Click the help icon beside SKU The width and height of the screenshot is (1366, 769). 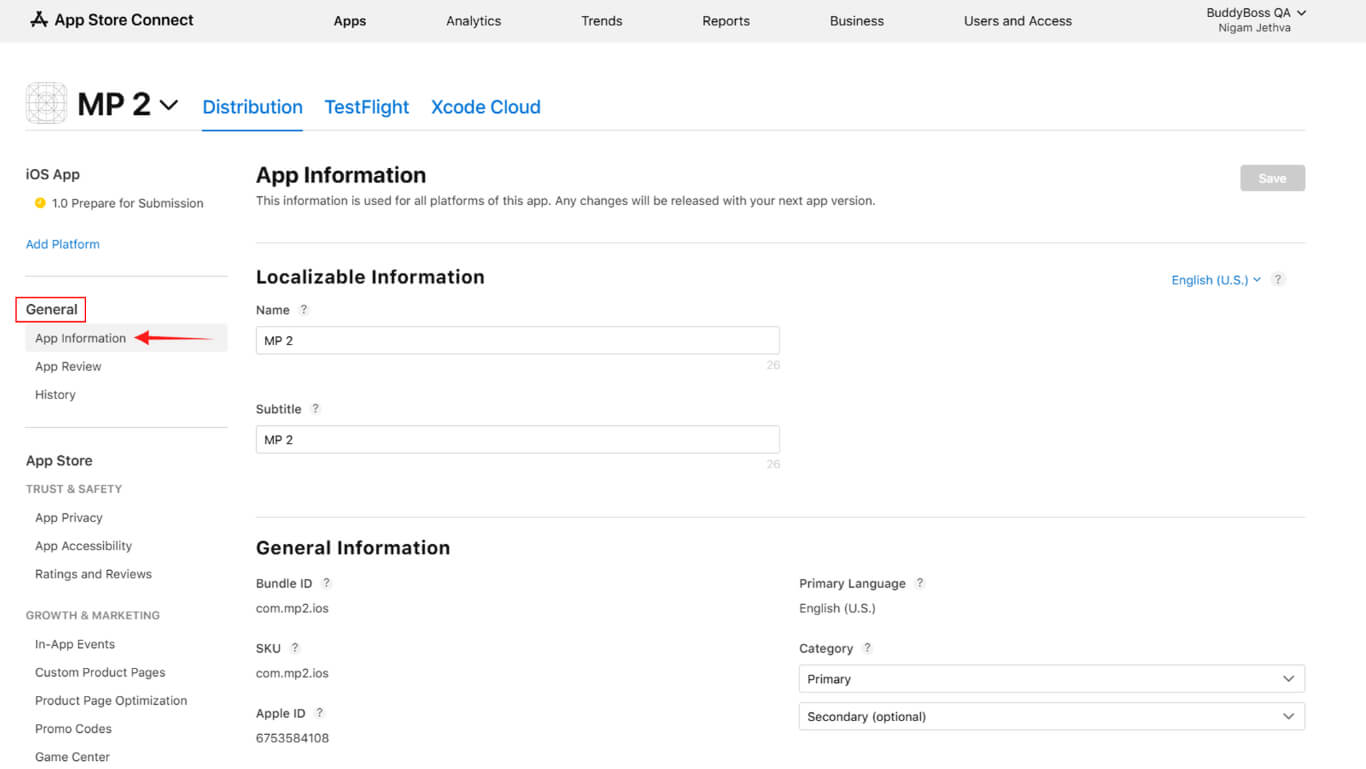(295, 648)
